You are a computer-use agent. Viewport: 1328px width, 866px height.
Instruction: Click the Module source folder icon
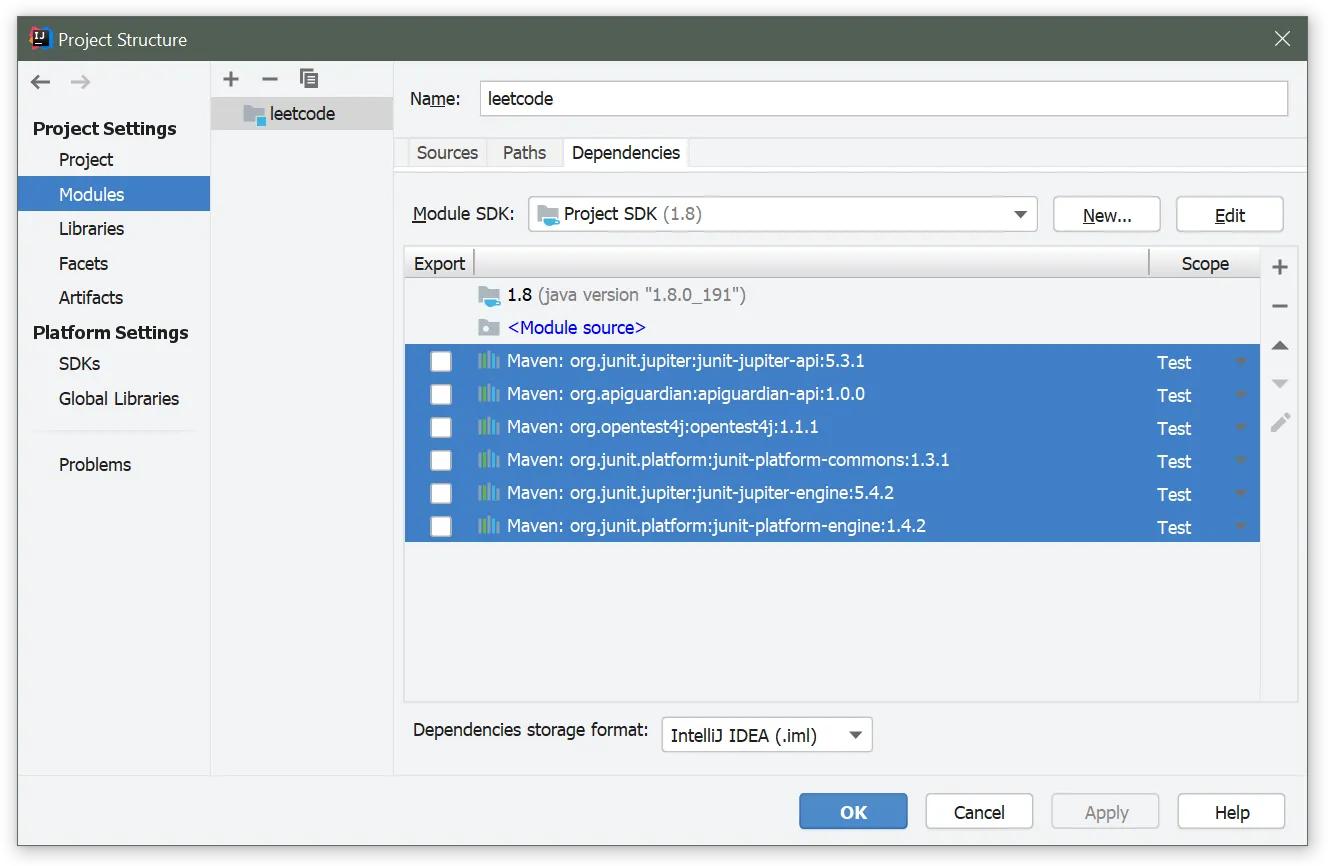coord(488,328)
